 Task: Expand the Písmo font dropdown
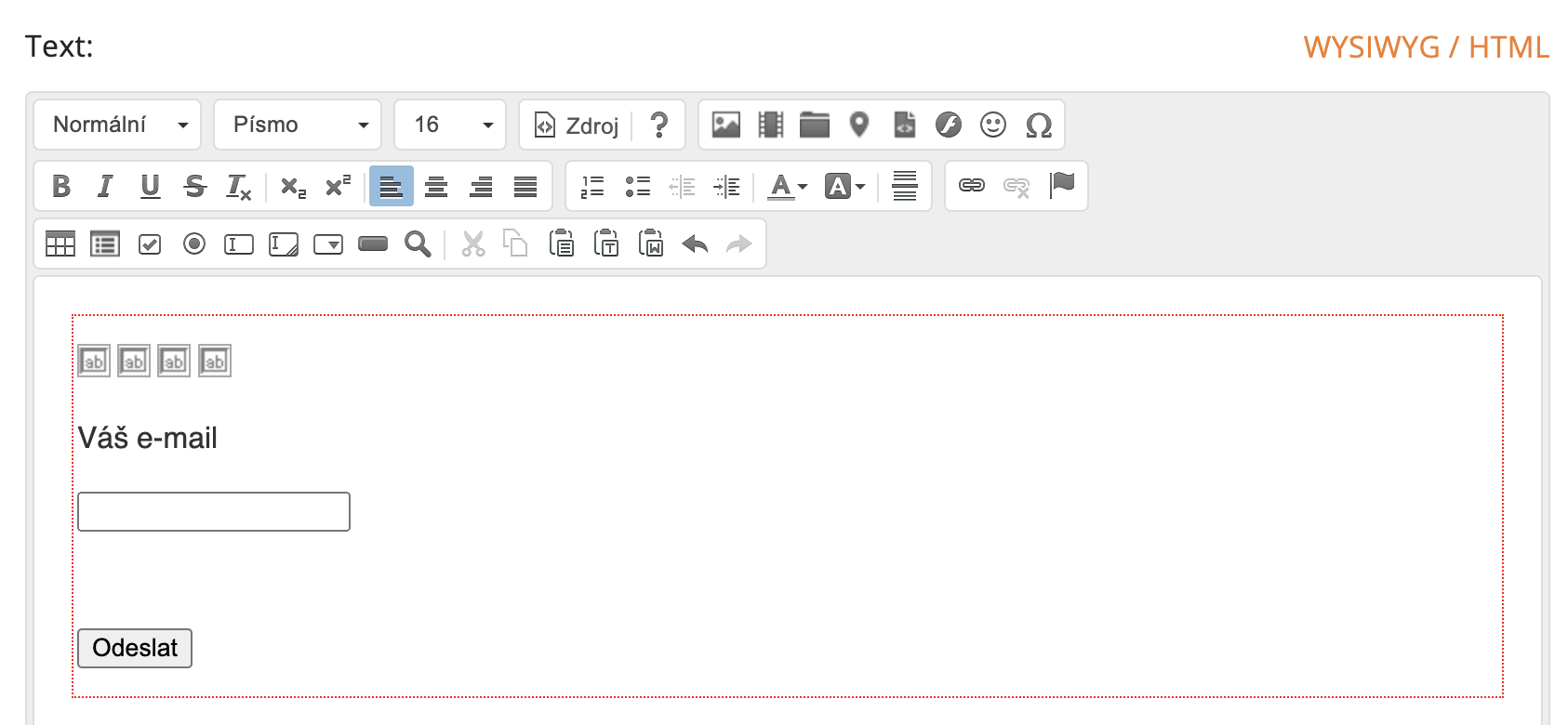[x=298, y=125]
